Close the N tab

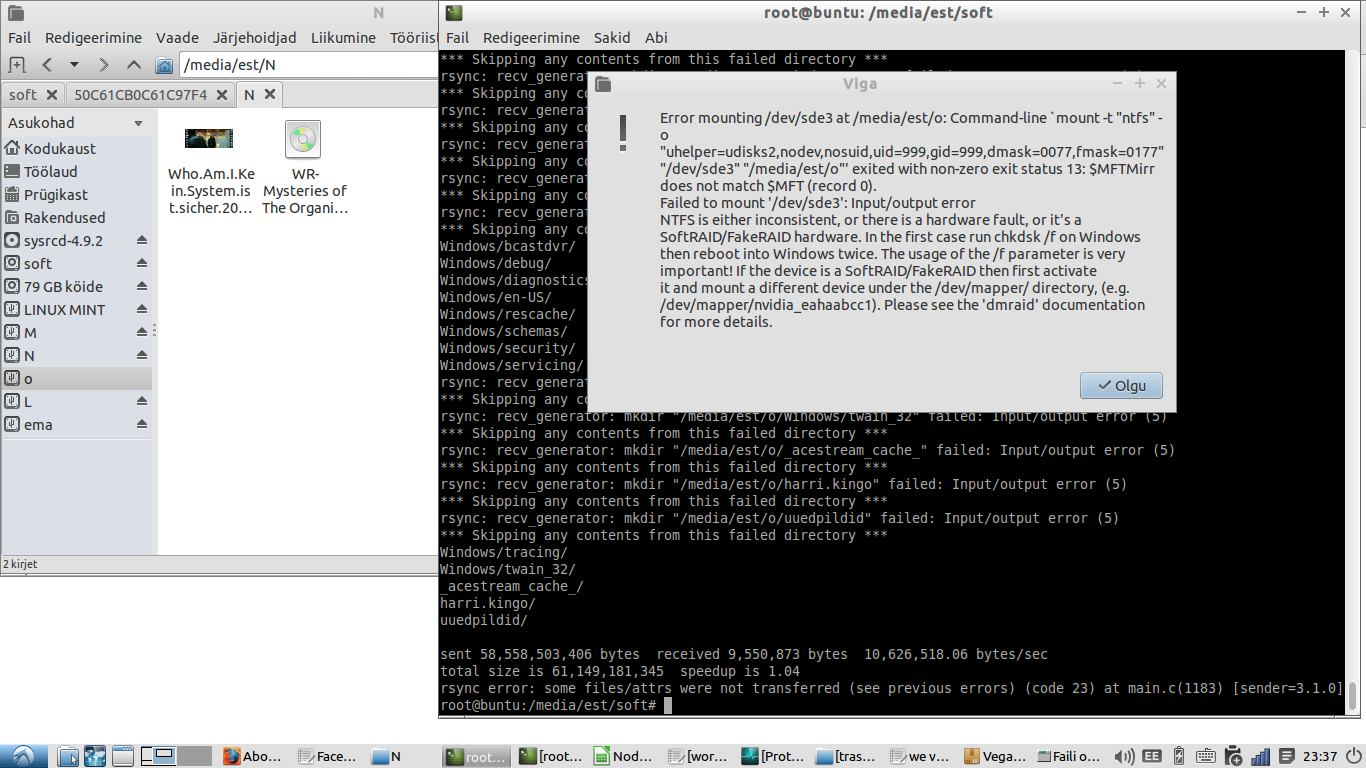coord(271,95)
